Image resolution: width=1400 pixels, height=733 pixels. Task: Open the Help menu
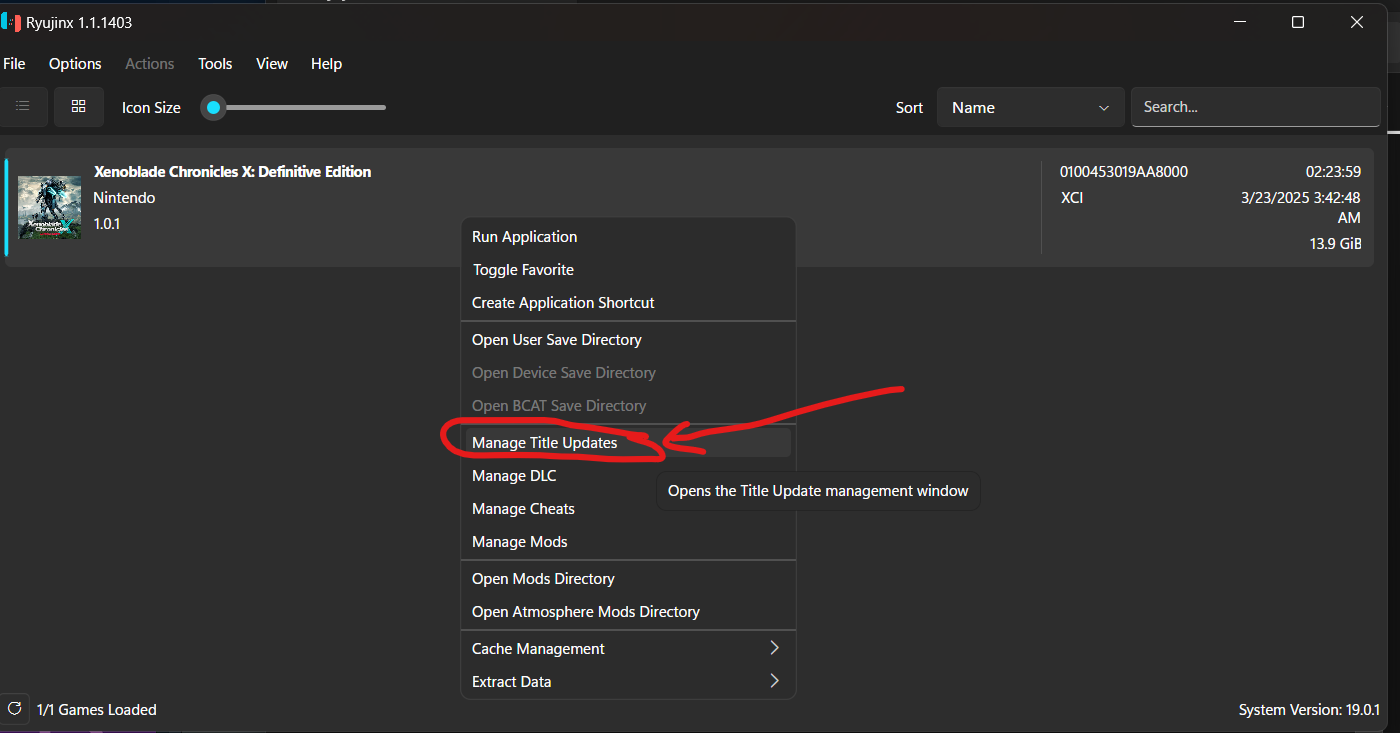pos(326,63)
